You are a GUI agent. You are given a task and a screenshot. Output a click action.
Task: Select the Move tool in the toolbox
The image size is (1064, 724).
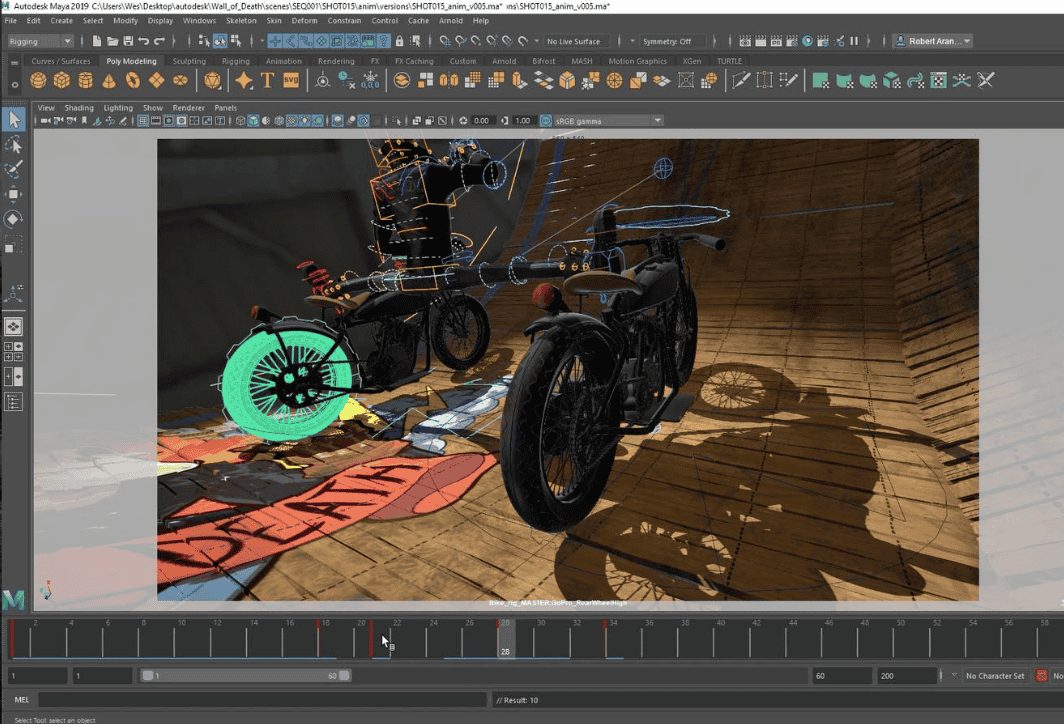pyautogui.click(x=14, y=194)
